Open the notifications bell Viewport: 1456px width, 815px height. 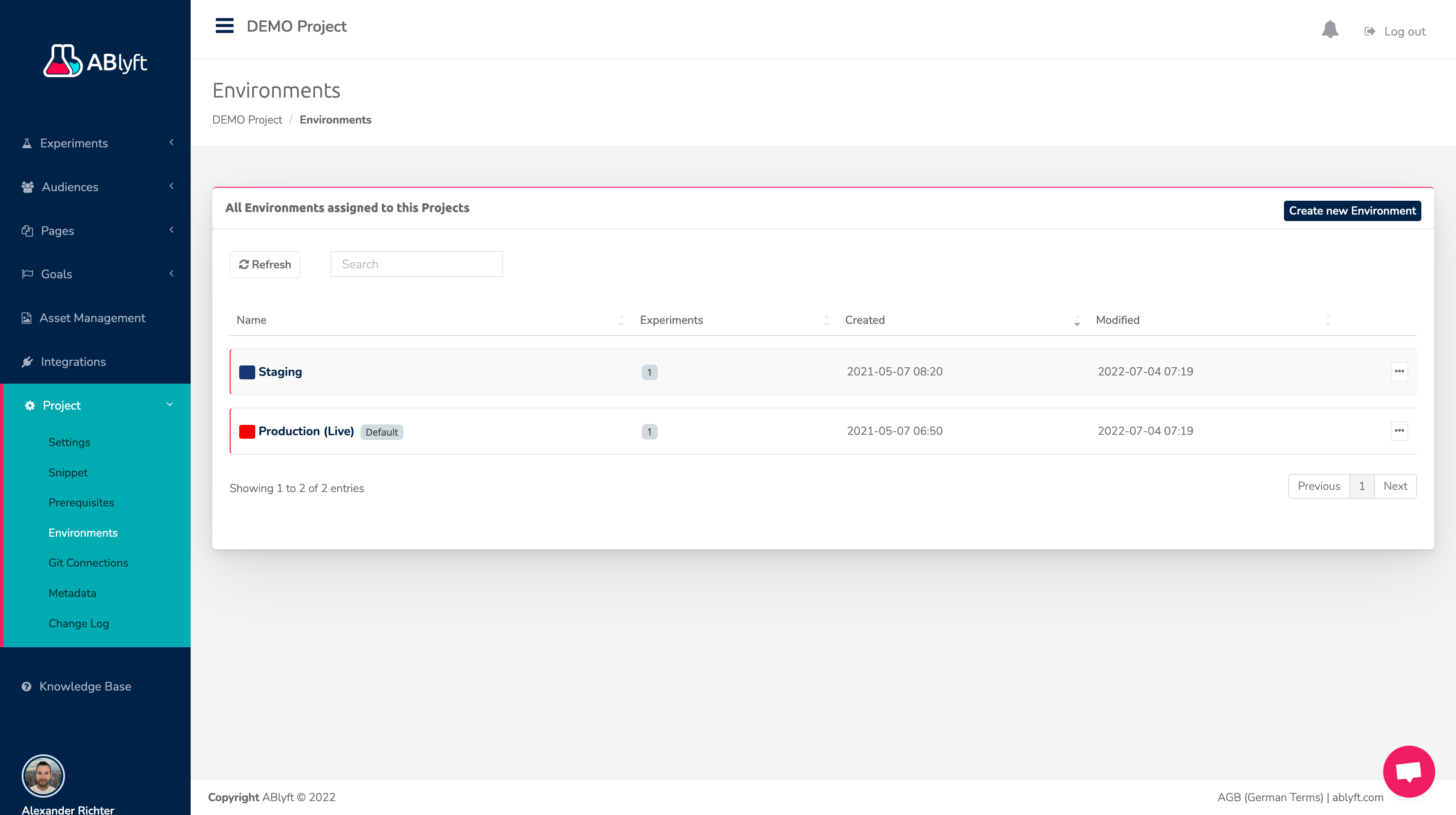(1329, 29)
